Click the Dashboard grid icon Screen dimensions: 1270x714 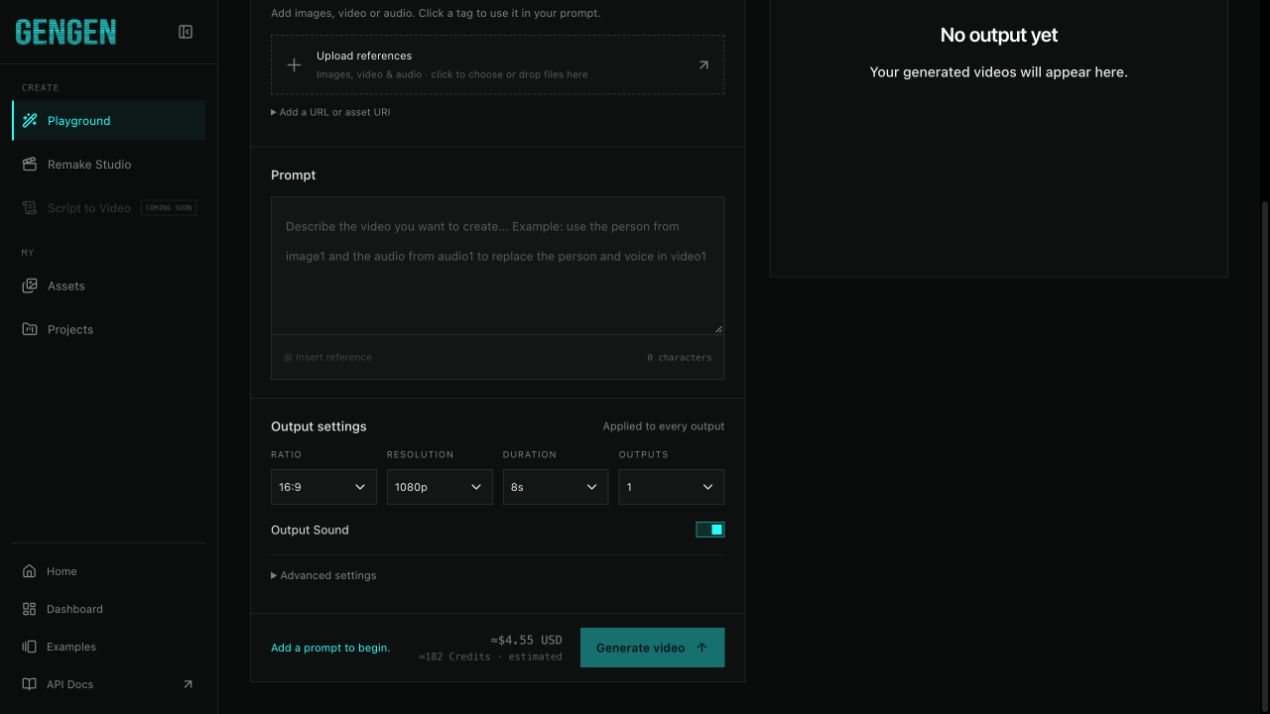(x=29, y=609)
